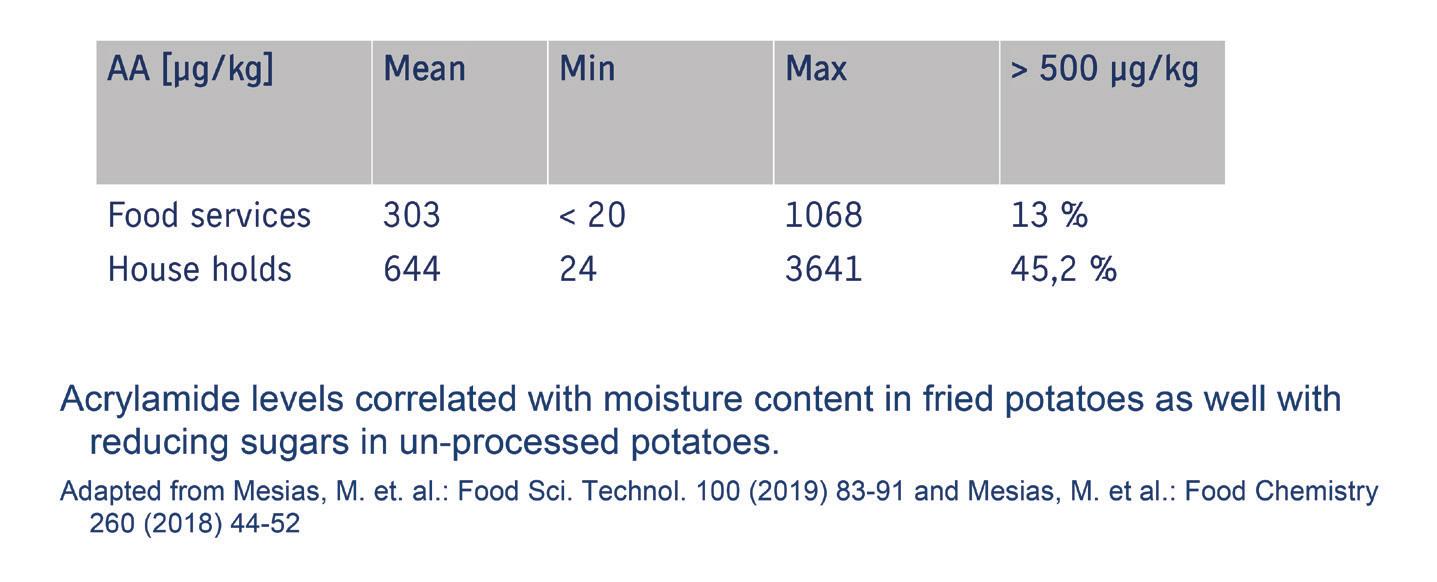Click the House holds minimum value 24
1437x582 pixels.
(x=578, y=270)
